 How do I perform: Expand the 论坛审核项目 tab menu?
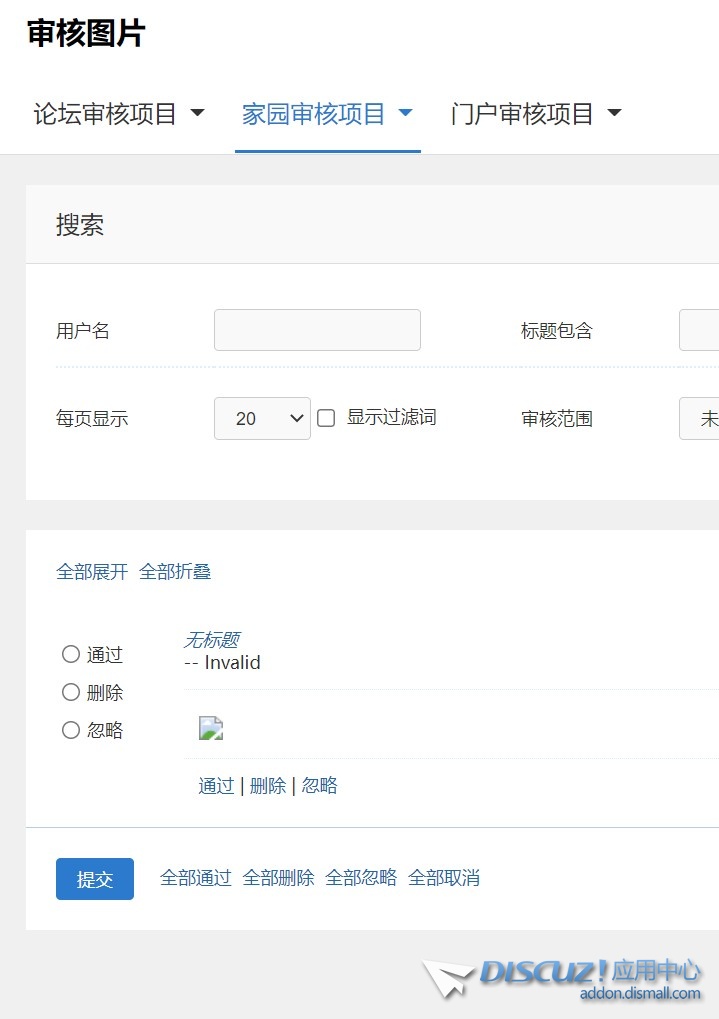coord(119,114)
